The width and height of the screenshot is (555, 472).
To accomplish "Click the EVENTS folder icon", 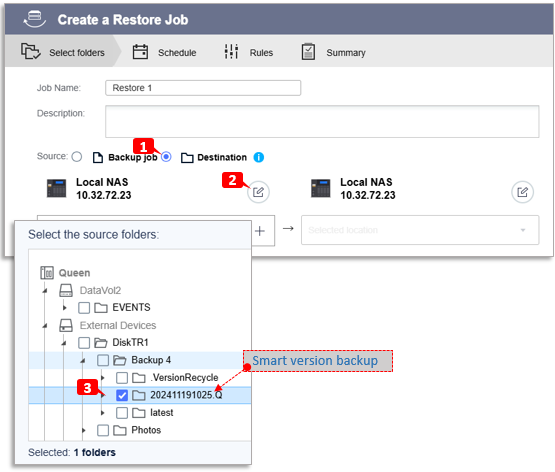I will tap(101, 308).
